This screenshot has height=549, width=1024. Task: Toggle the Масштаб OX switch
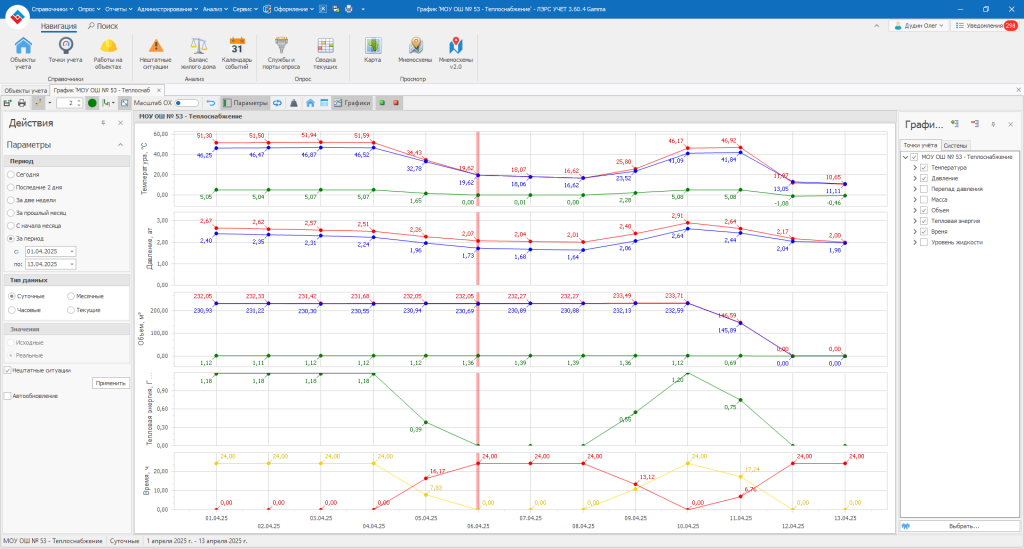click(185, 103)
